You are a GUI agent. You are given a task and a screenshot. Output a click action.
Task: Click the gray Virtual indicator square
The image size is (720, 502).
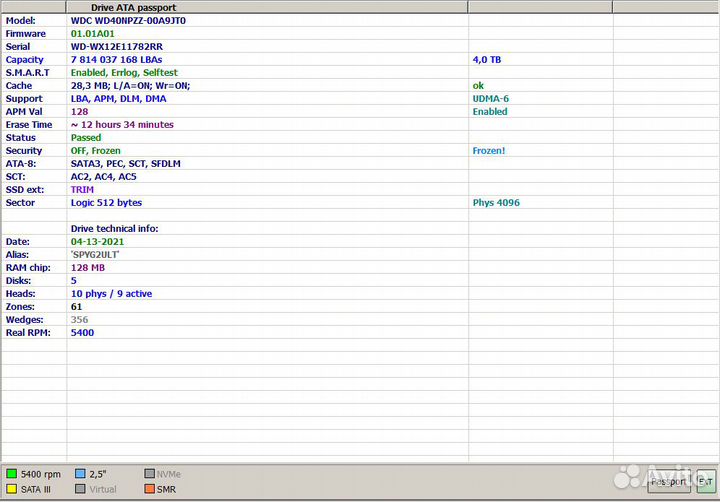point(80,489)
